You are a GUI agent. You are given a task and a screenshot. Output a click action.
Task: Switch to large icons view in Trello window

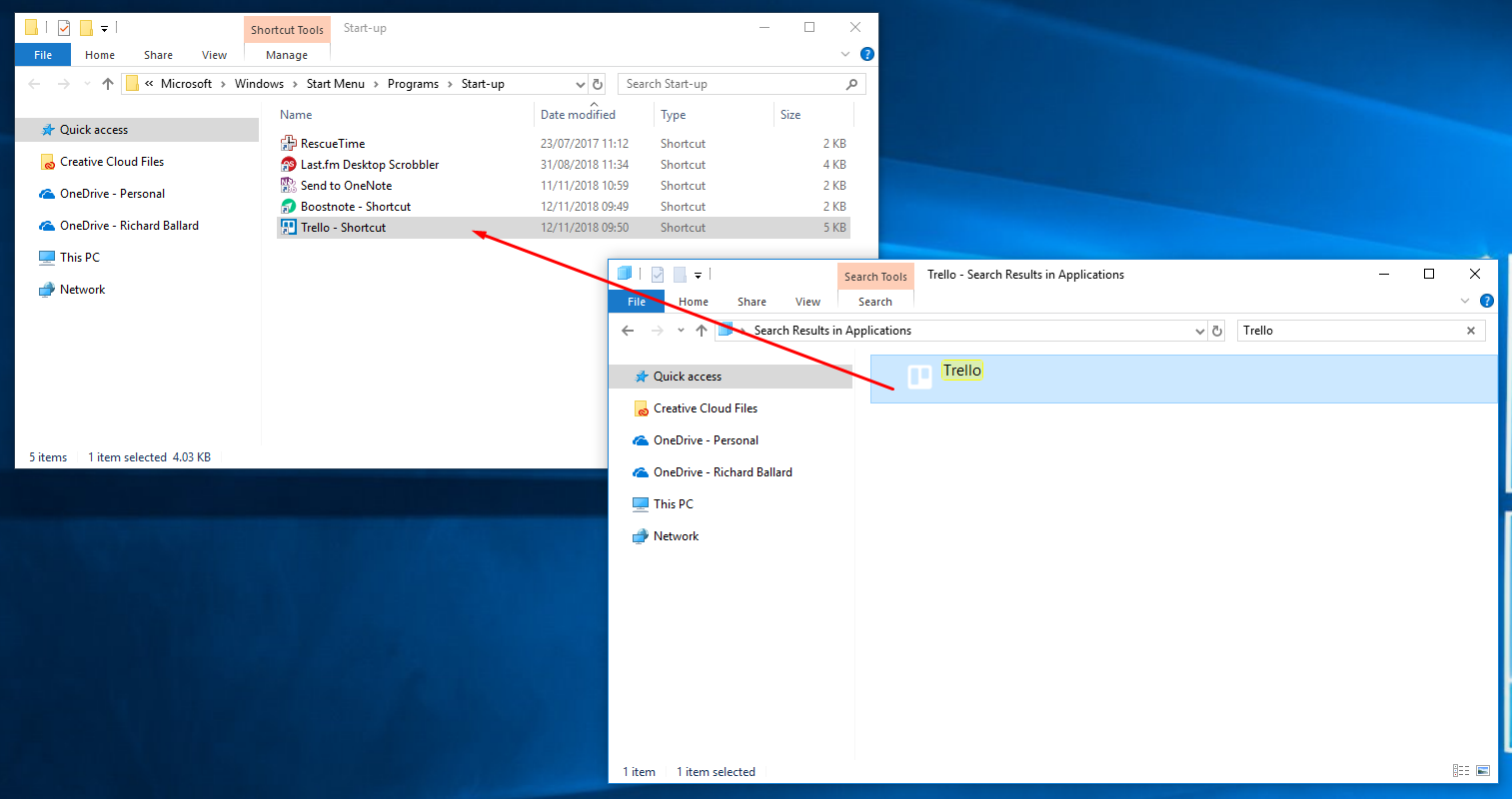tap(1483, 771)
